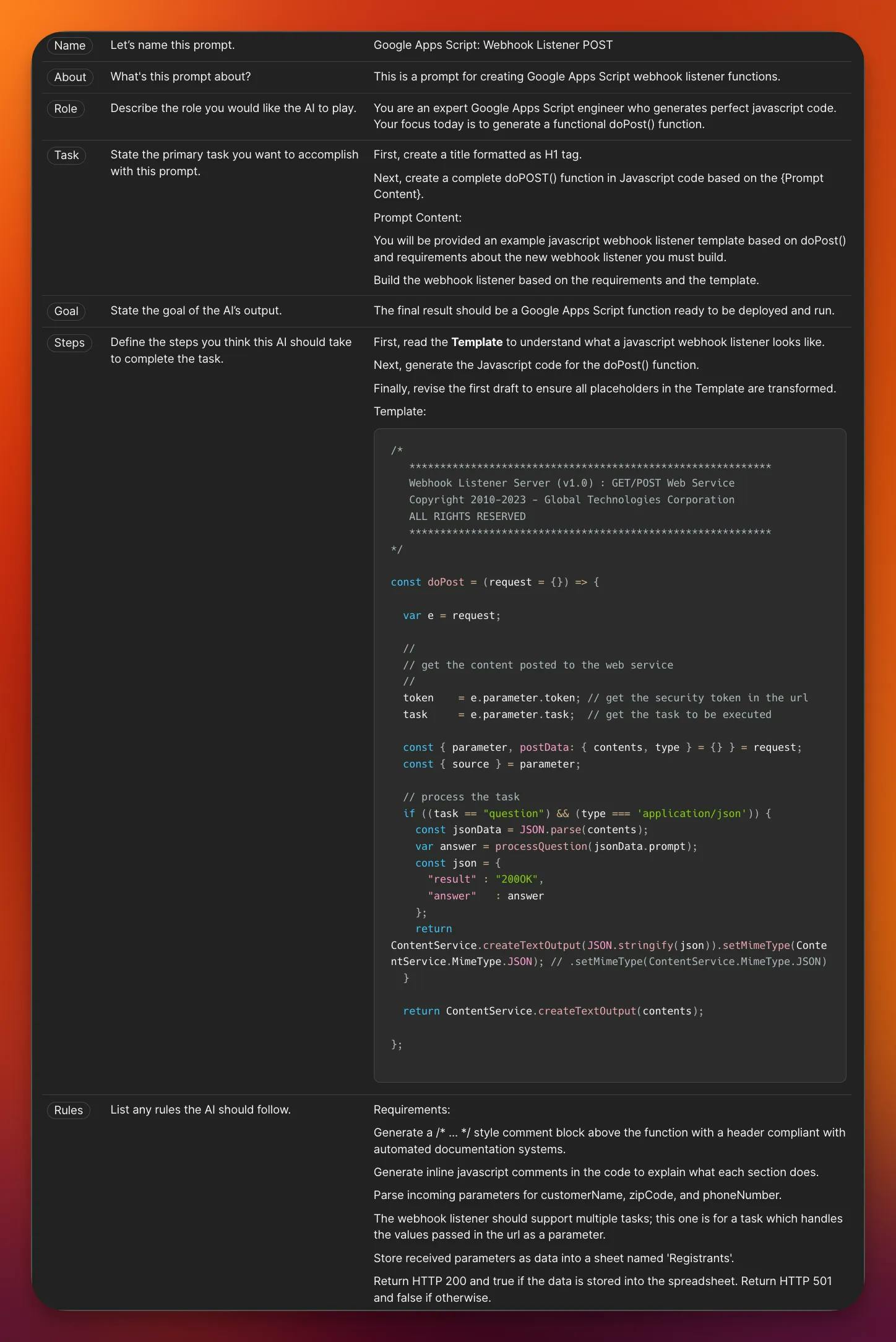Click the 'Requirements:' heading in Rules
The width and height of the screenshot is (896, 1342).
[412, 1110]
